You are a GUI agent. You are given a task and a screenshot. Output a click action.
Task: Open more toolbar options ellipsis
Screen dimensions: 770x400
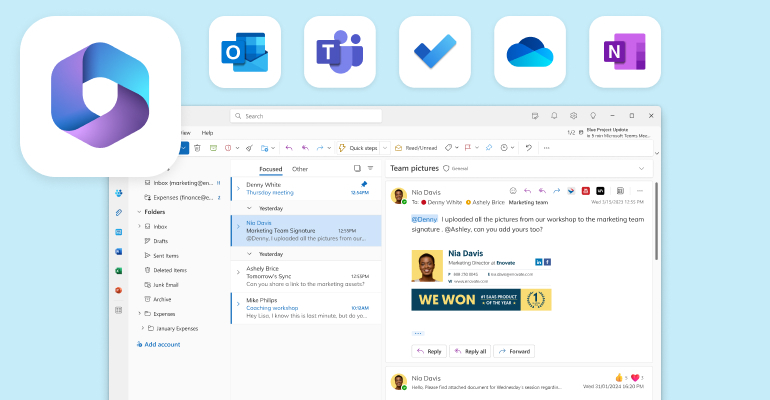click(547, 148)
